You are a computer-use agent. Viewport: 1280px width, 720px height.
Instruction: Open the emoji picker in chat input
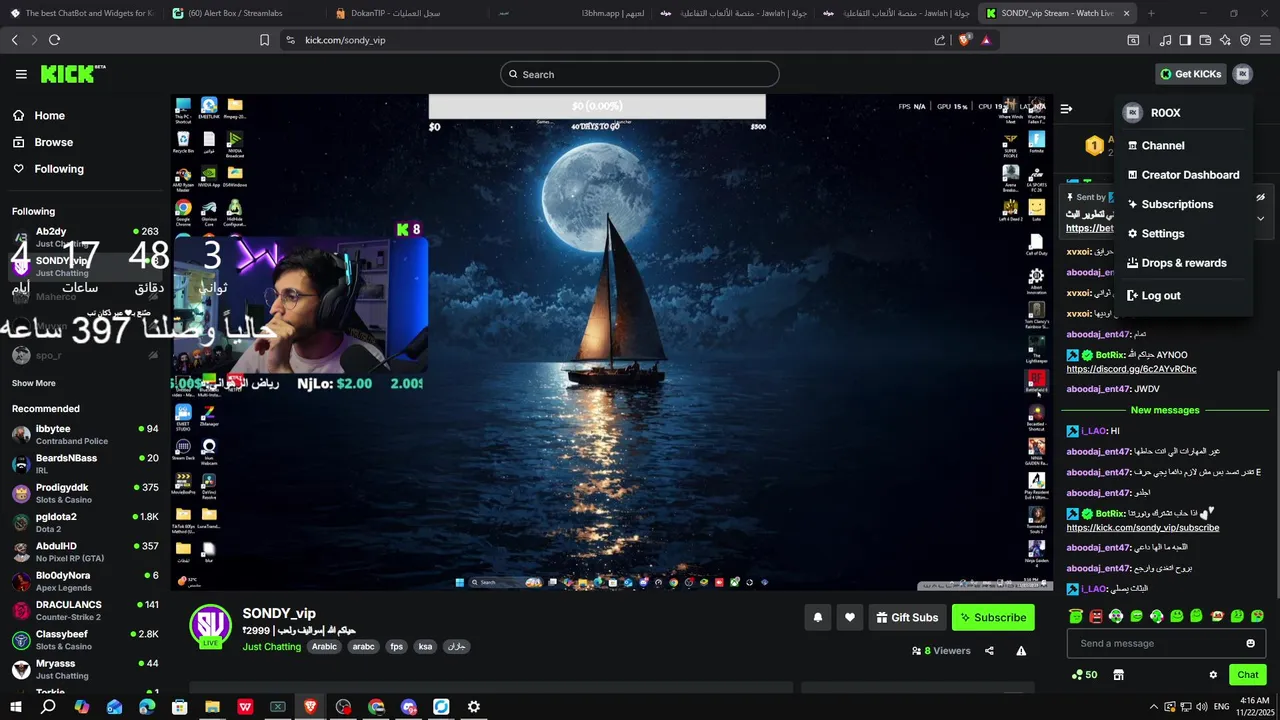pos(1250,643)
